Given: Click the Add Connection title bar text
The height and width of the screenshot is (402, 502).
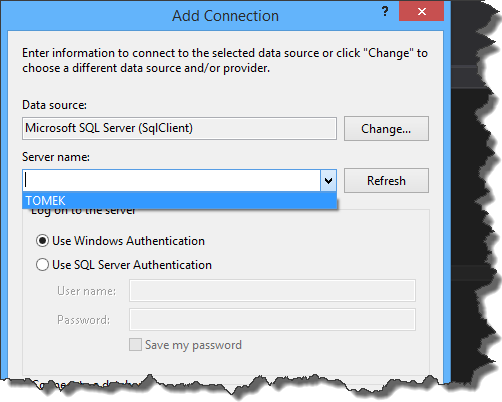Looking at the screenshot, I should pos(225,16).
